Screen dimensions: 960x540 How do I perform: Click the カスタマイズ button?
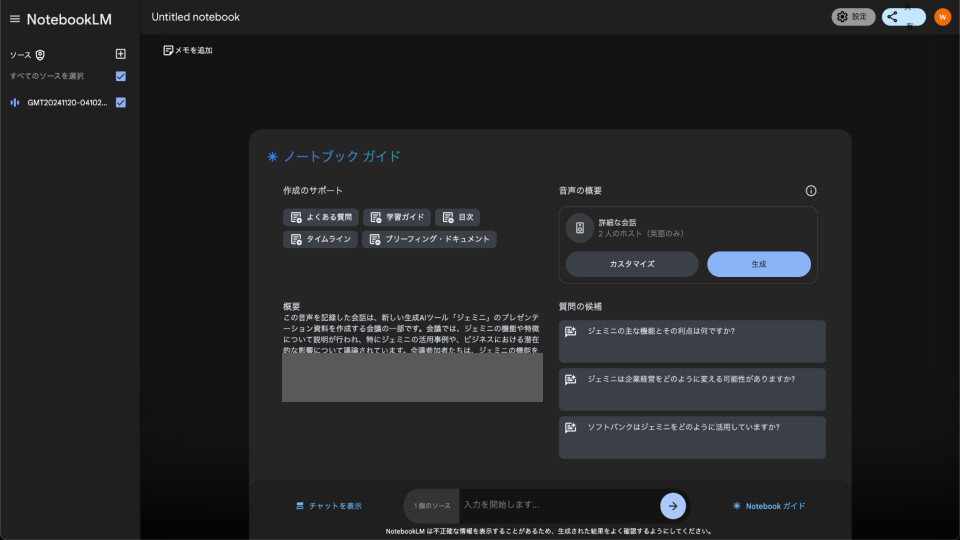tap(632, 264)
